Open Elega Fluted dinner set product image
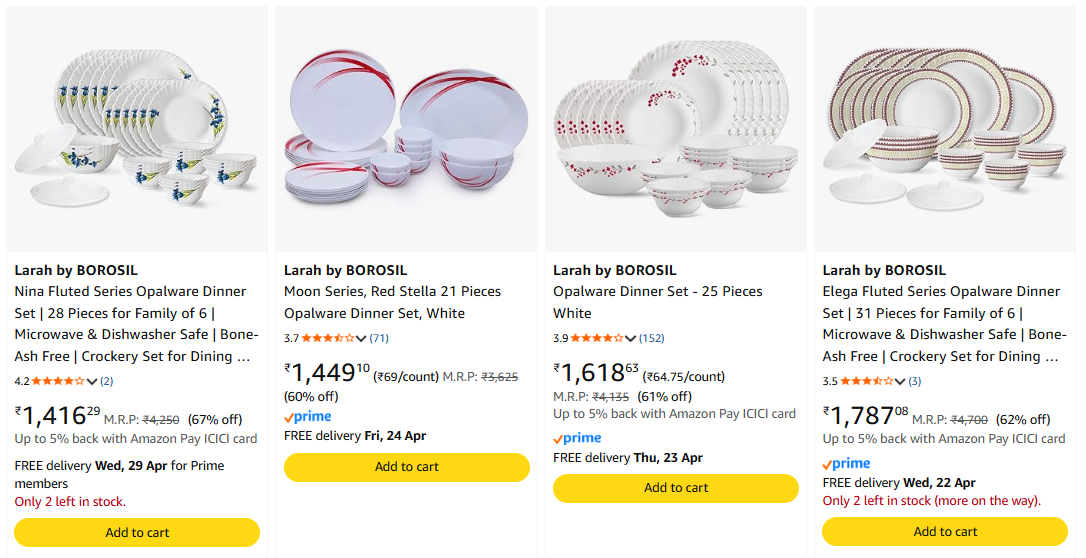 (945, 129)
